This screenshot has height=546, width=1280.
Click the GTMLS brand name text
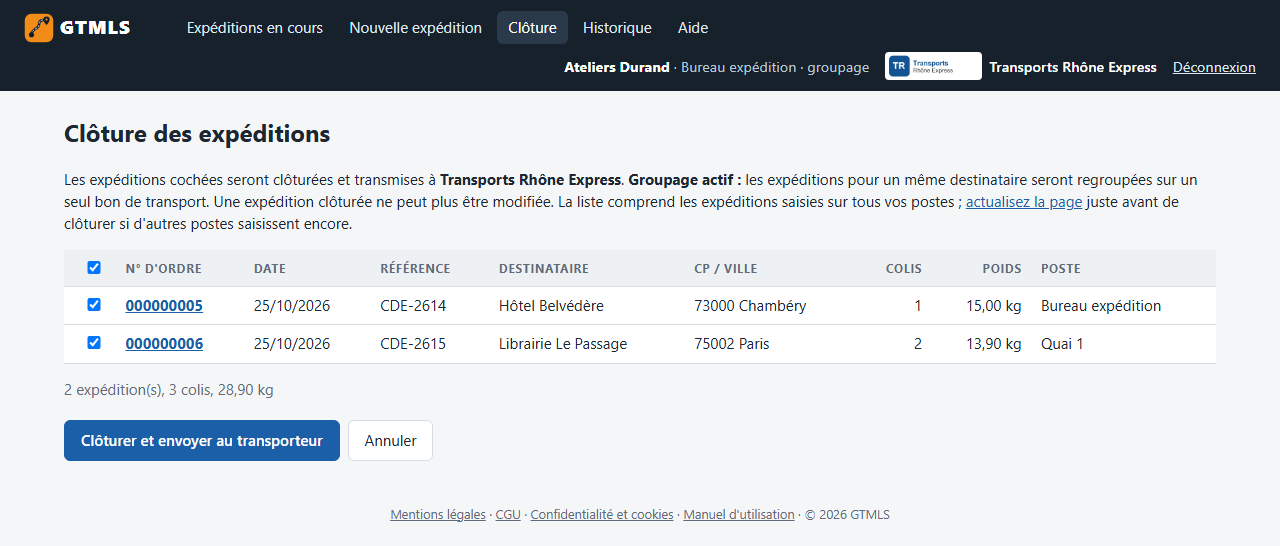coord(95,28)
